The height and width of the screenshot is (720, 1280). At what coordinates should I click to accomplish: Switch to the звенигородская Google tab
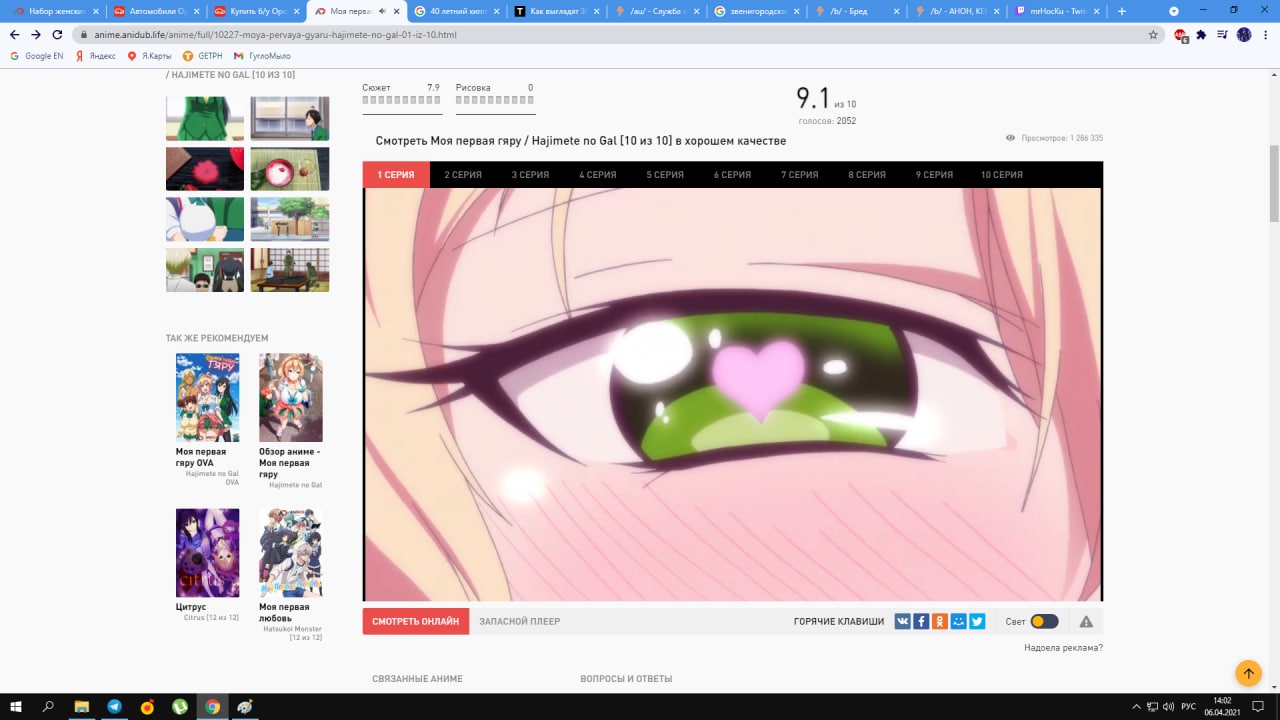coord(755,11)
